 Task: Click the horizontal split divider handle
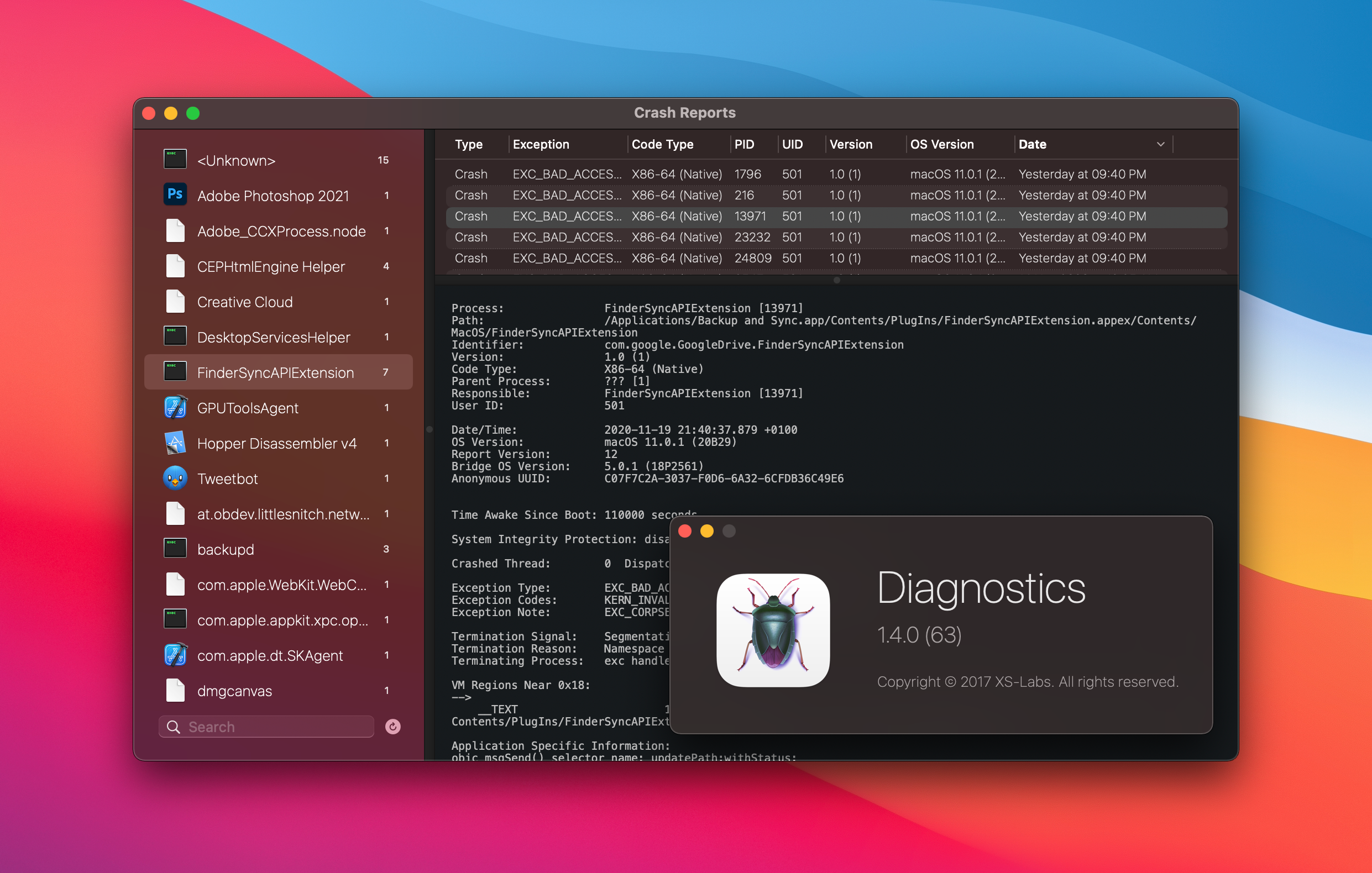point(836,280)
